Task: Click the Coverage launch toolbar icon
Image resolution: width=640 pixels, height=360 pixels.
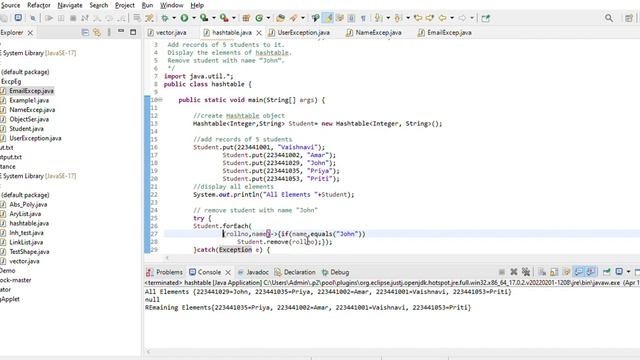Action: (203, 18)
